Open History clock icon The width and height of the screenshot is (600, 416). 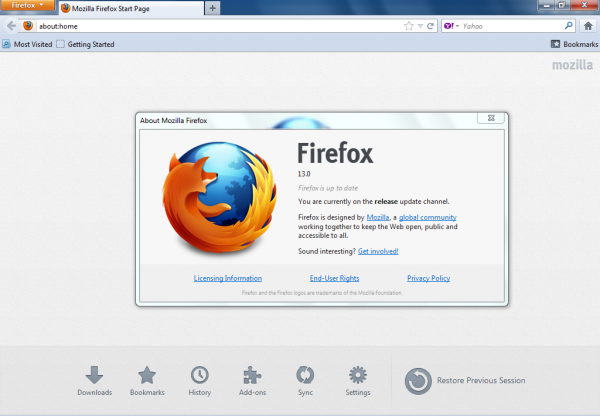pos(200,380)
